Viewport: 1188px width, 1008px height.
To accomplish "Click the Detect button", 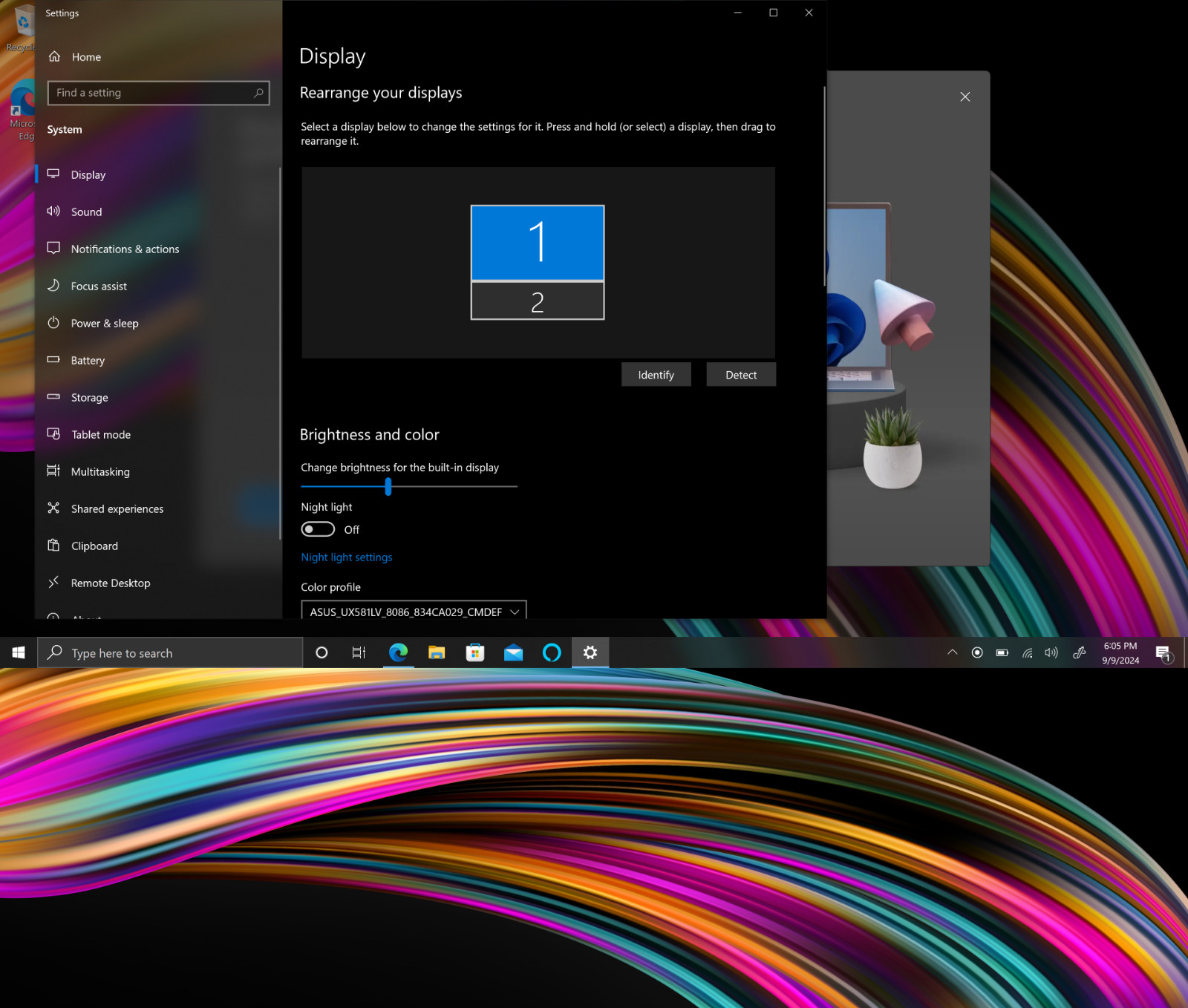I will pos(741,375).
